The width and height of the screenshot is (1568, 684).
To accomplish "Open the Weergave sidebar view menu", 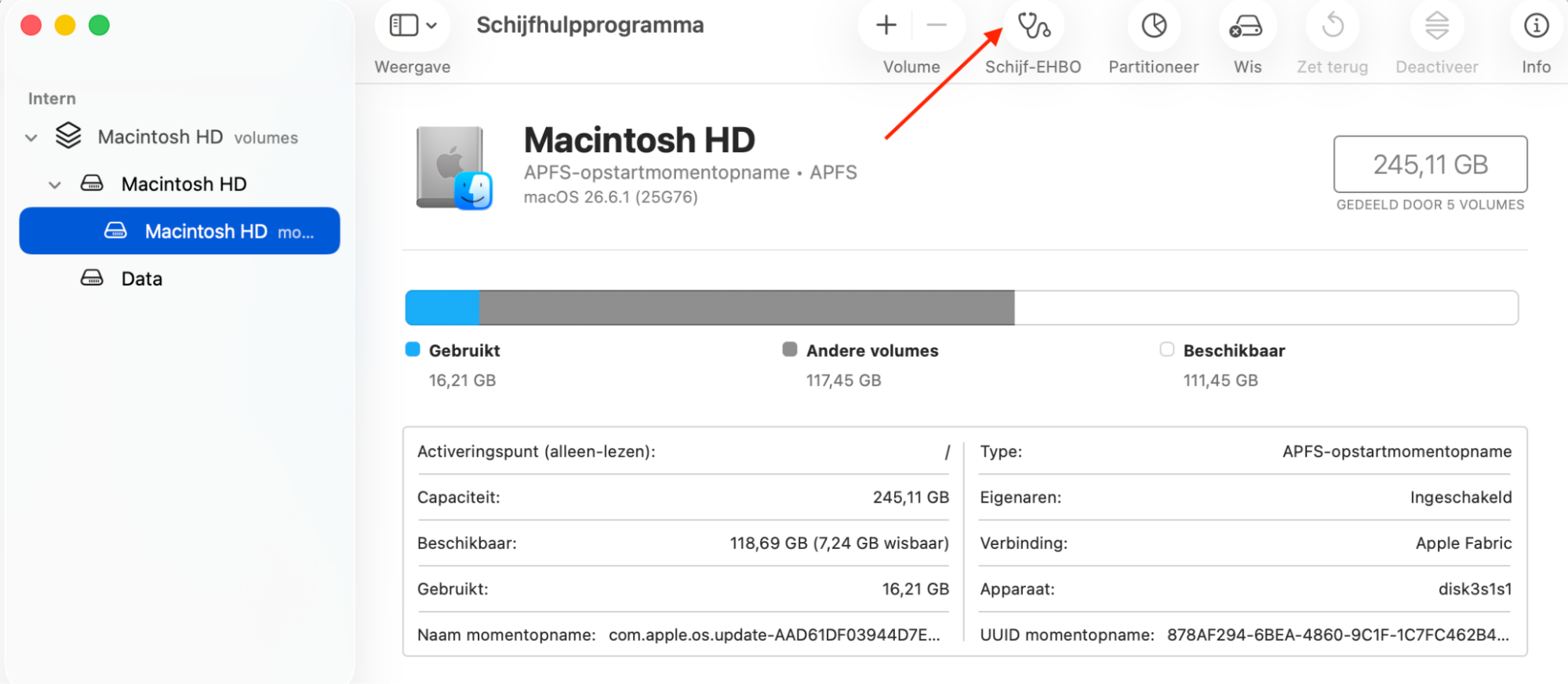I will (413, 26).
